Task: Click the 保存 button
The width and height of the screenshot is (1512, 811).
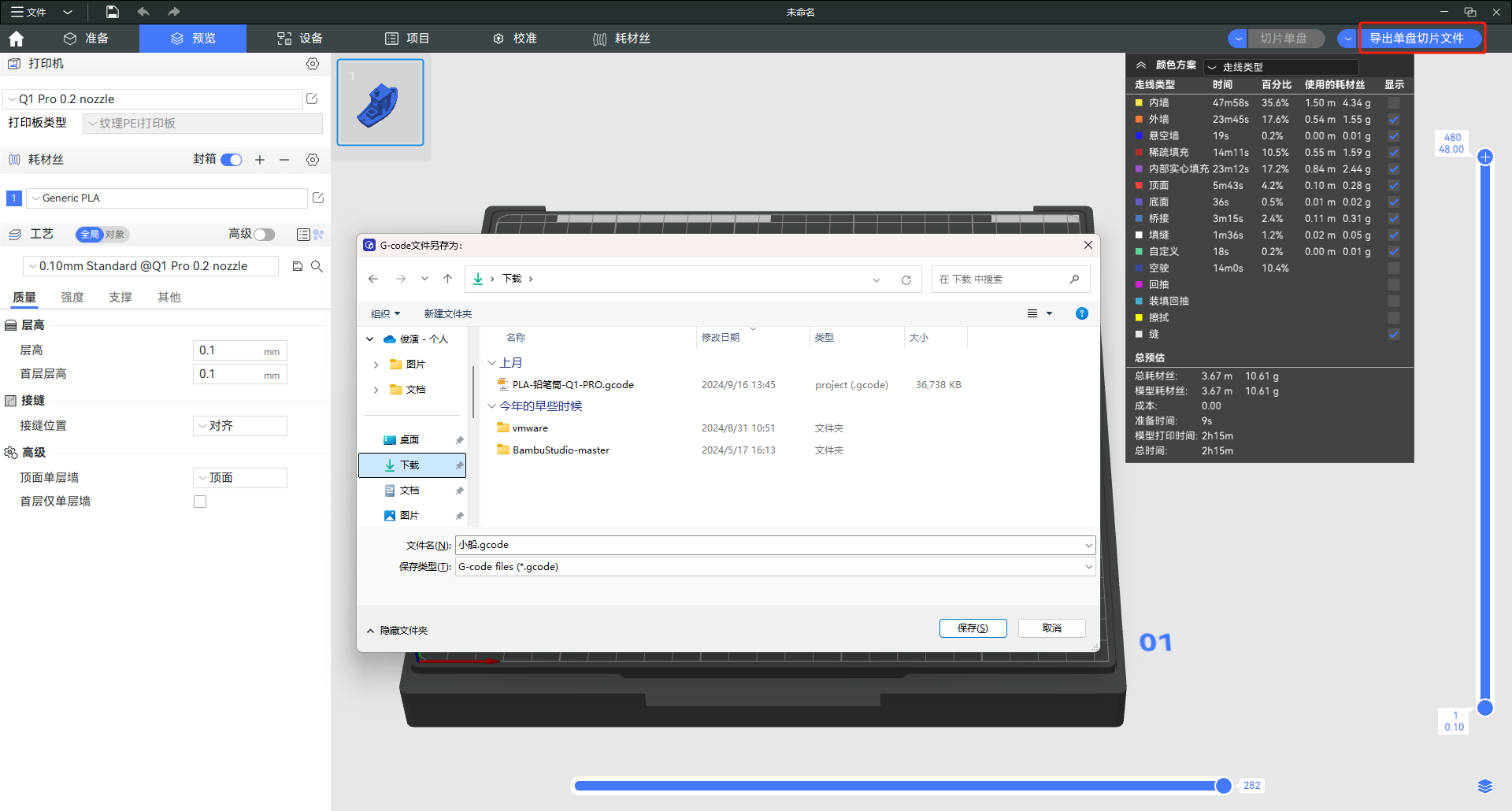Action: 973,628
